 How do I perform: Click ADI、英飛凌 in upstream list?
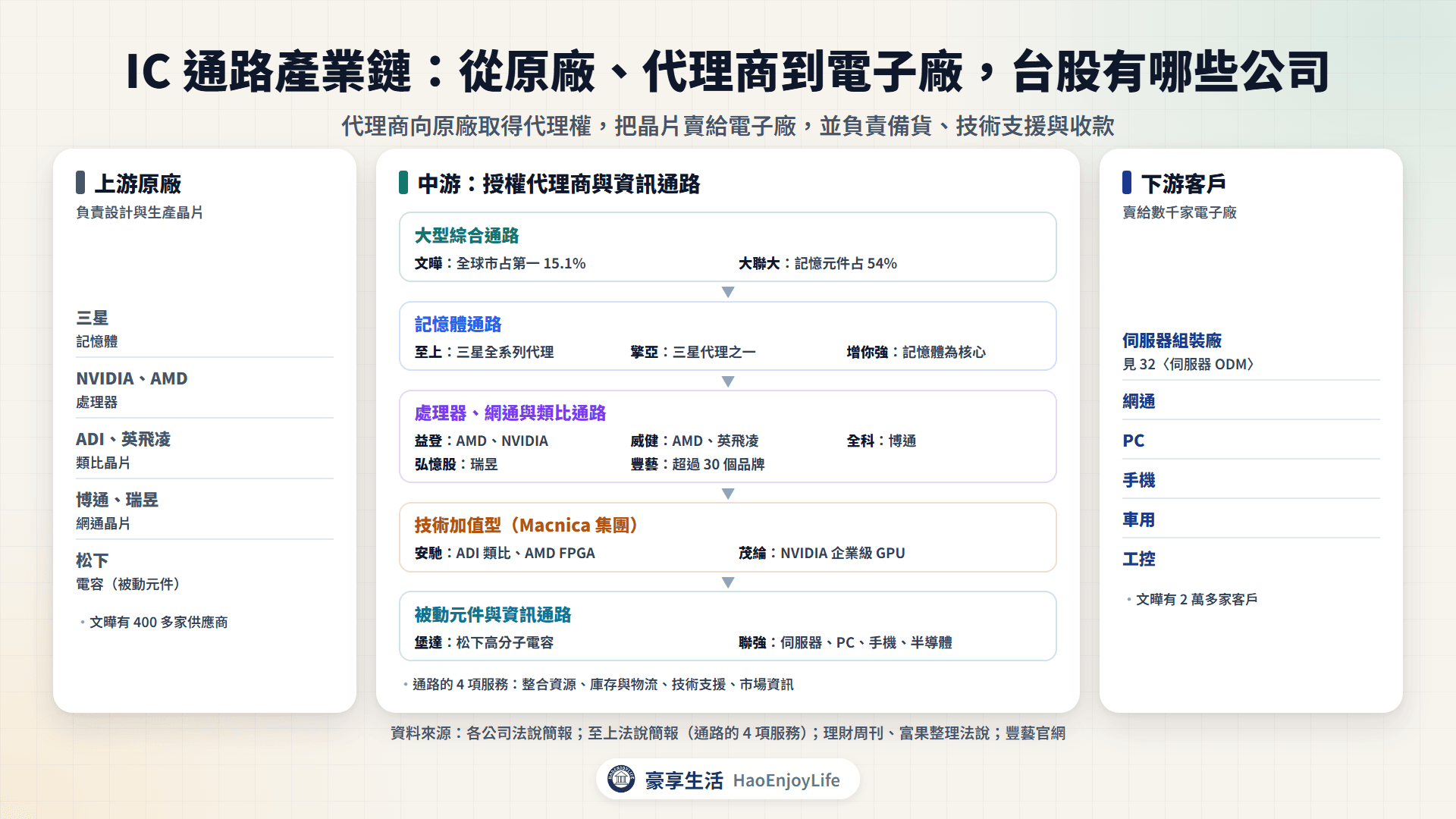(x=124, y=439)
